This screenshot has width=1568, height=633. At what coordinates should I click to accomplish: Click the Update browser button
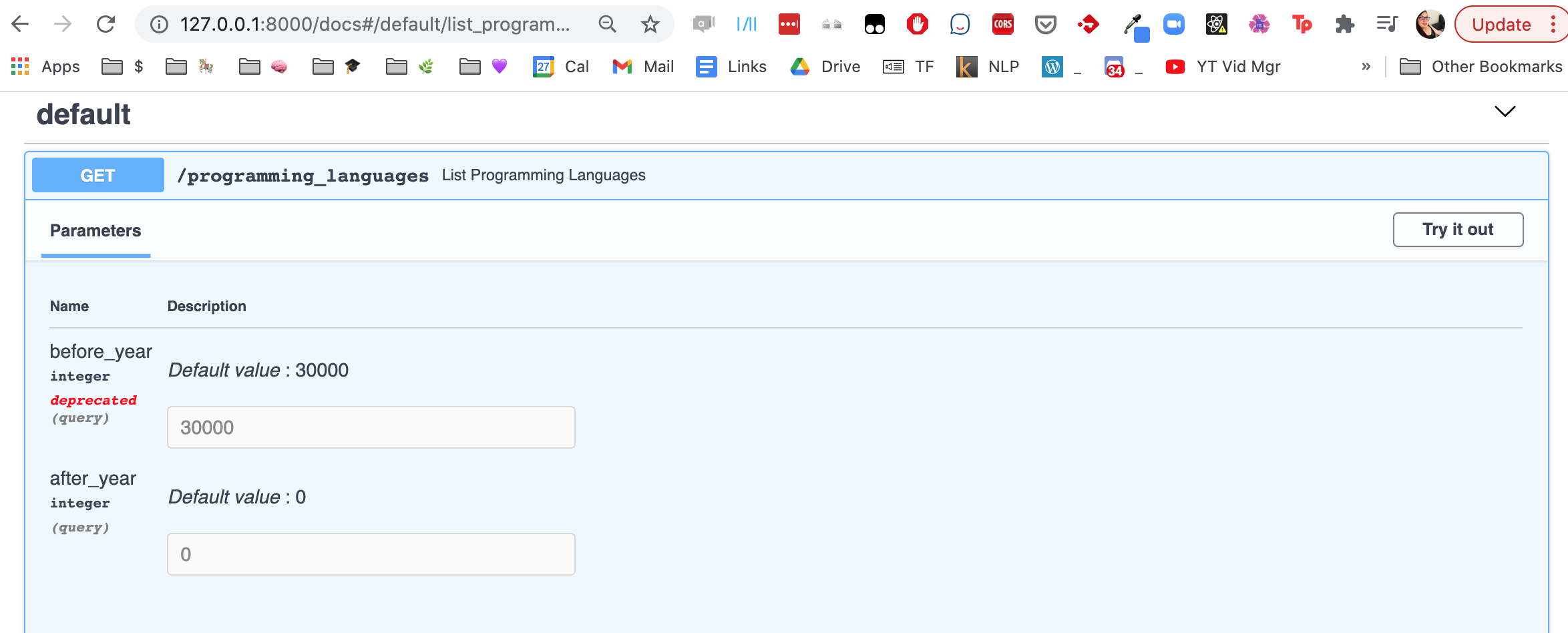1500,24
